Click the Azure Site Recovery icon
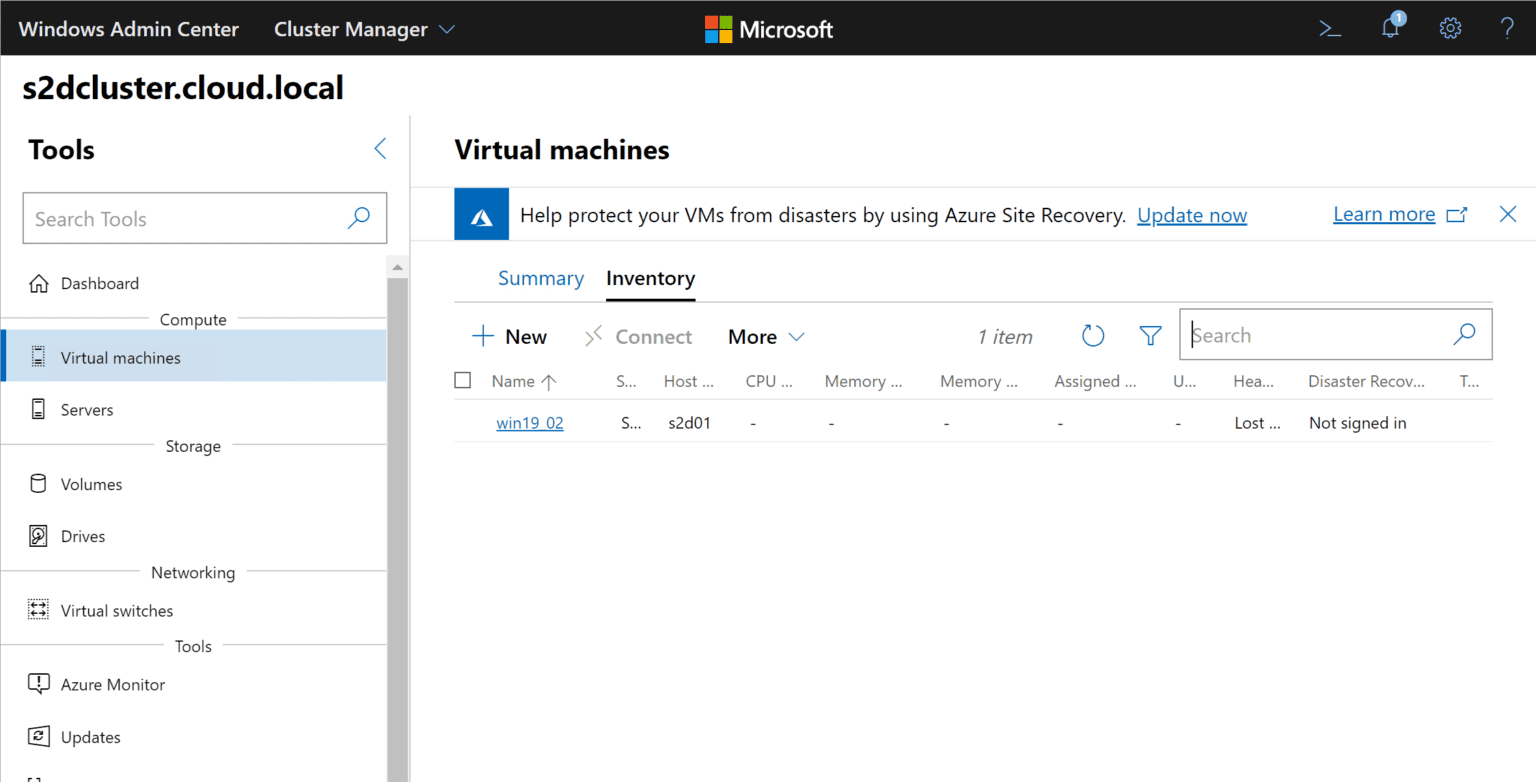This screenshot has height=782, width=1536. (482, 214)
